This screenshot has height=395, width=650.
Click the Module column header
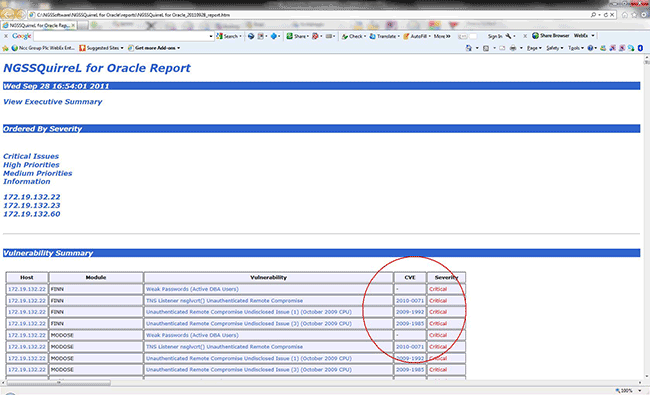pyautogui.click(x=96, y=278)
